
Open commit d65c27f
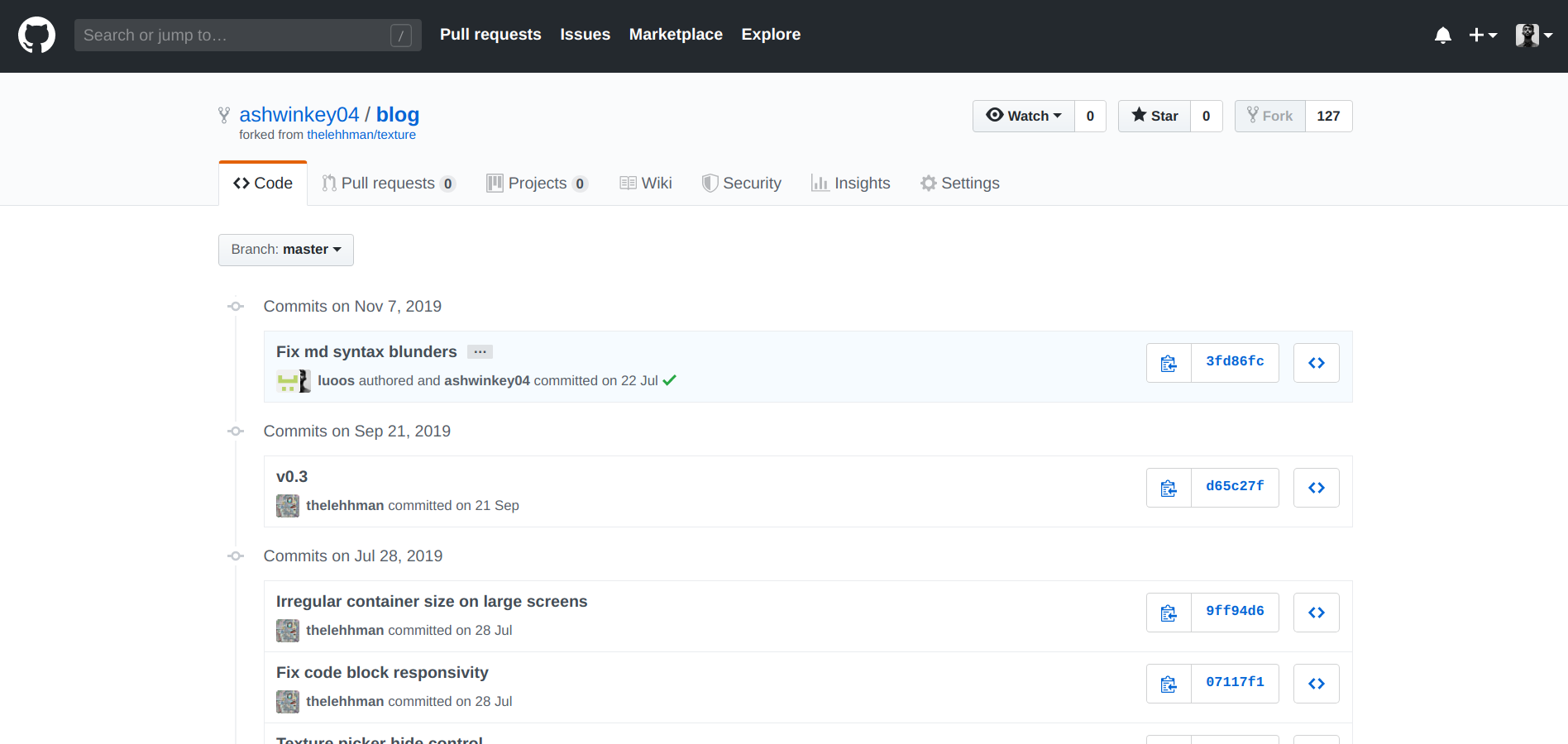pos(1235,486)
